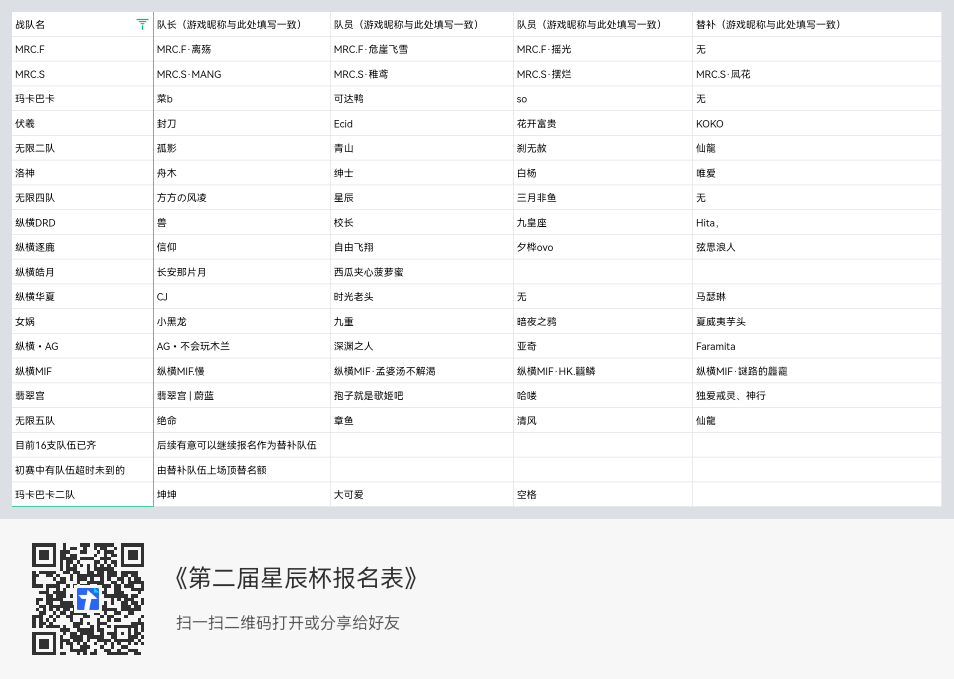This screenshot has width=954, height=679.
Task: Click the title 《第二届星辰杯报名表》
Action: click(296, 578)
